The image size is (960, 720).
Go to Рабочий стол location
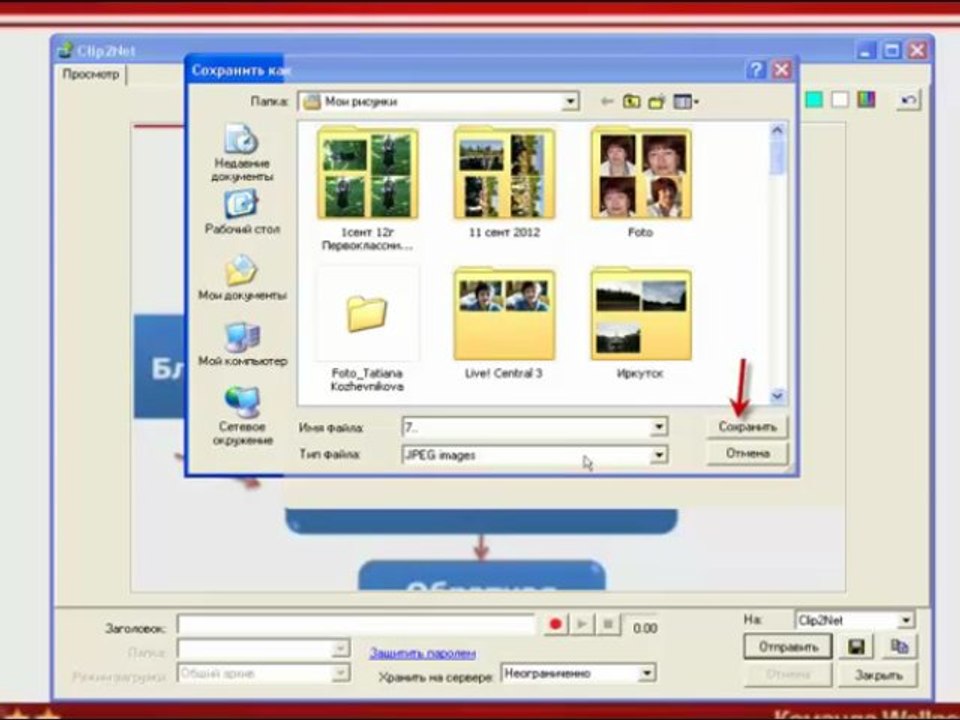coord(242,212)
